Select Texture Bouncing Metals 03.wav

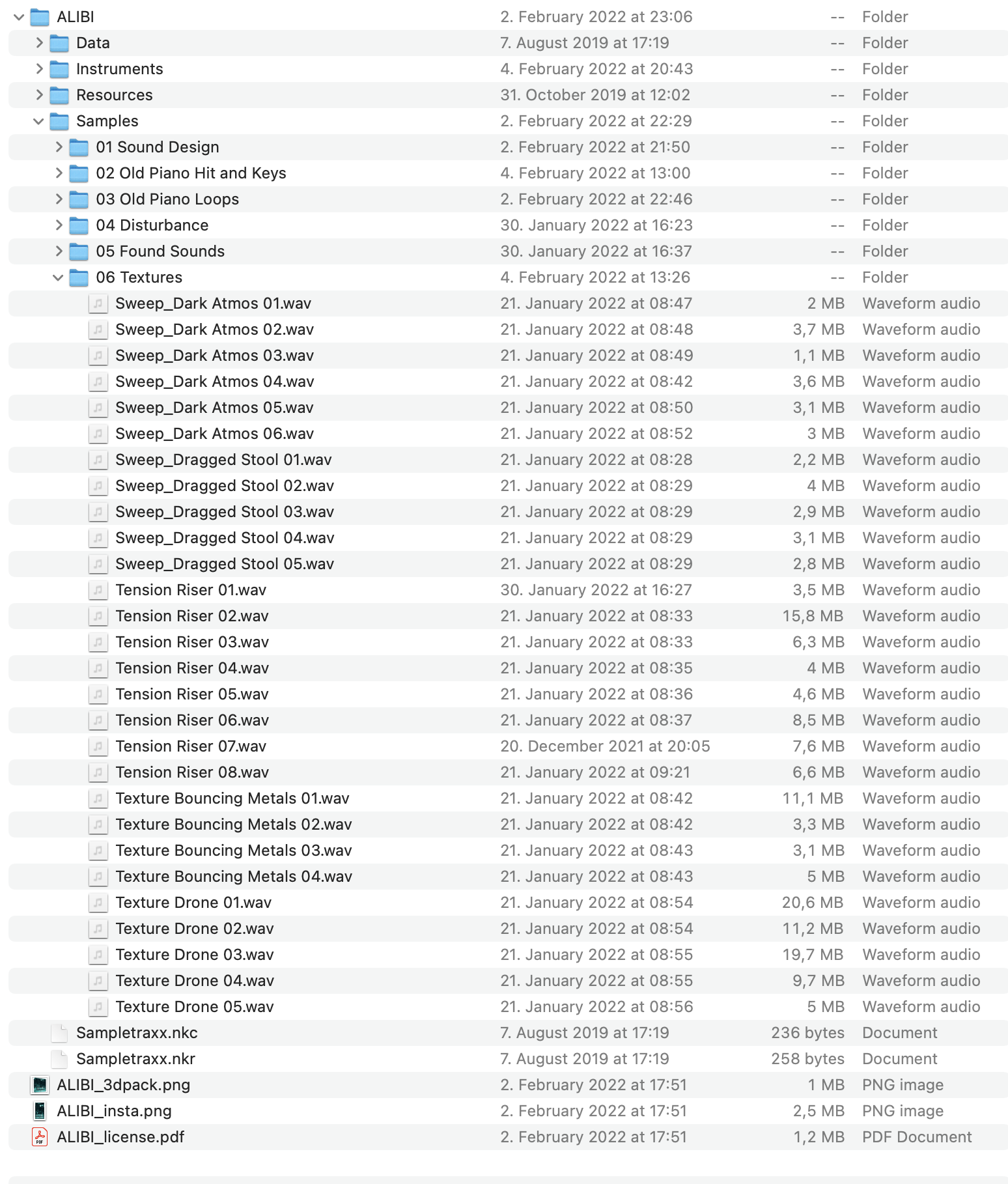(508, 851)
